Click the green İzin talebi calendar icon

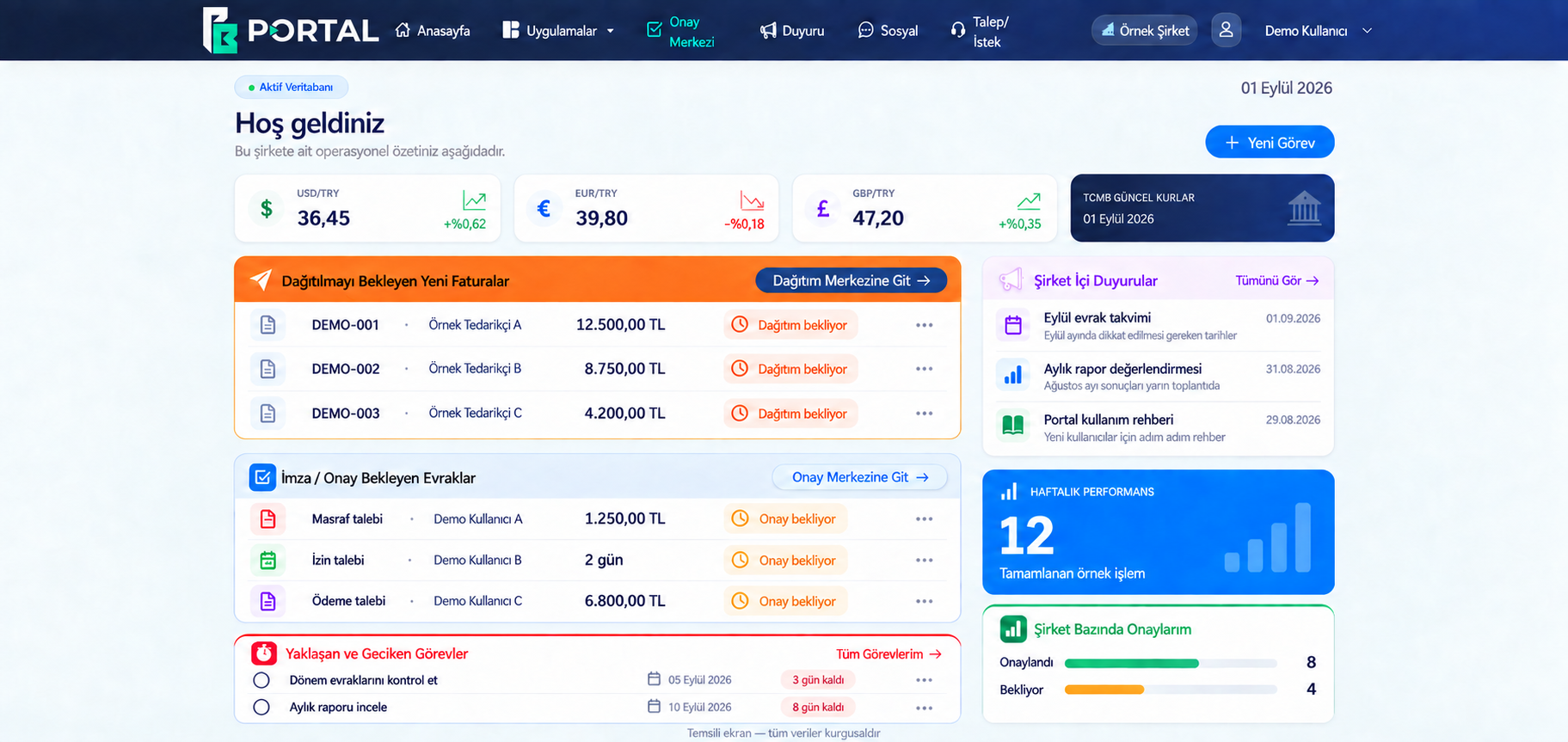(267, 561)
